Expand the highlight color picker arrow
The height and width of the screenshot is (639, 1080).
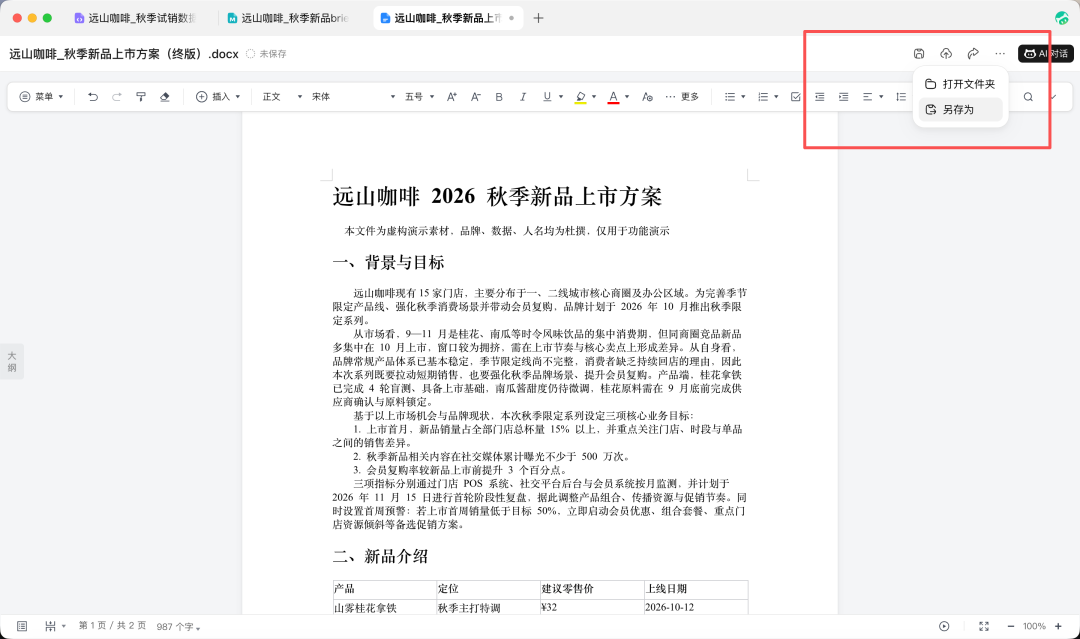click(594, 97)
